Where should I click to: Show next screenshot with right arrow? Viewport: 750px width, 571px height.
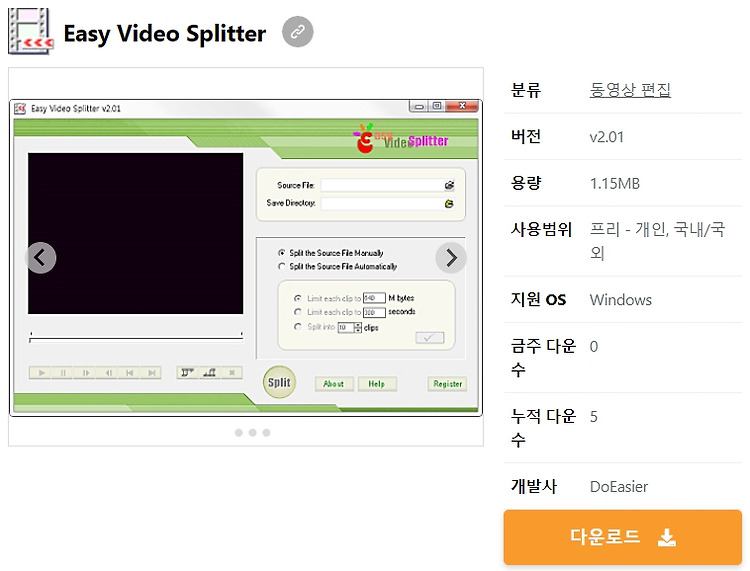[451, 258]
